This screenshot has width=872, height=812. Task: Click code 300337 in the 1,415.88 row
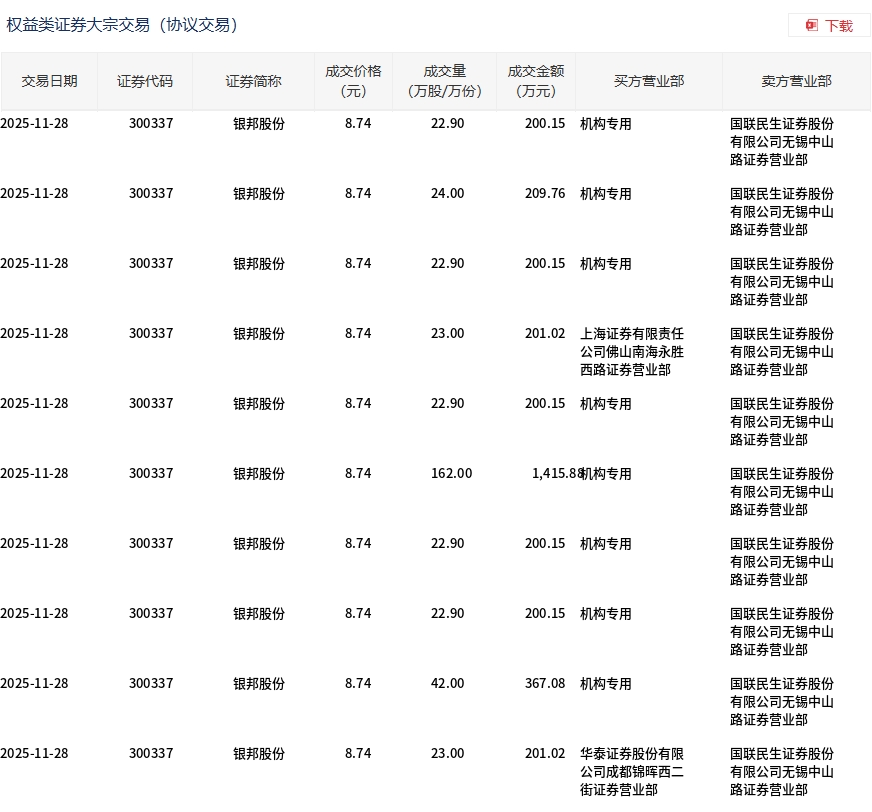point(151,473)
